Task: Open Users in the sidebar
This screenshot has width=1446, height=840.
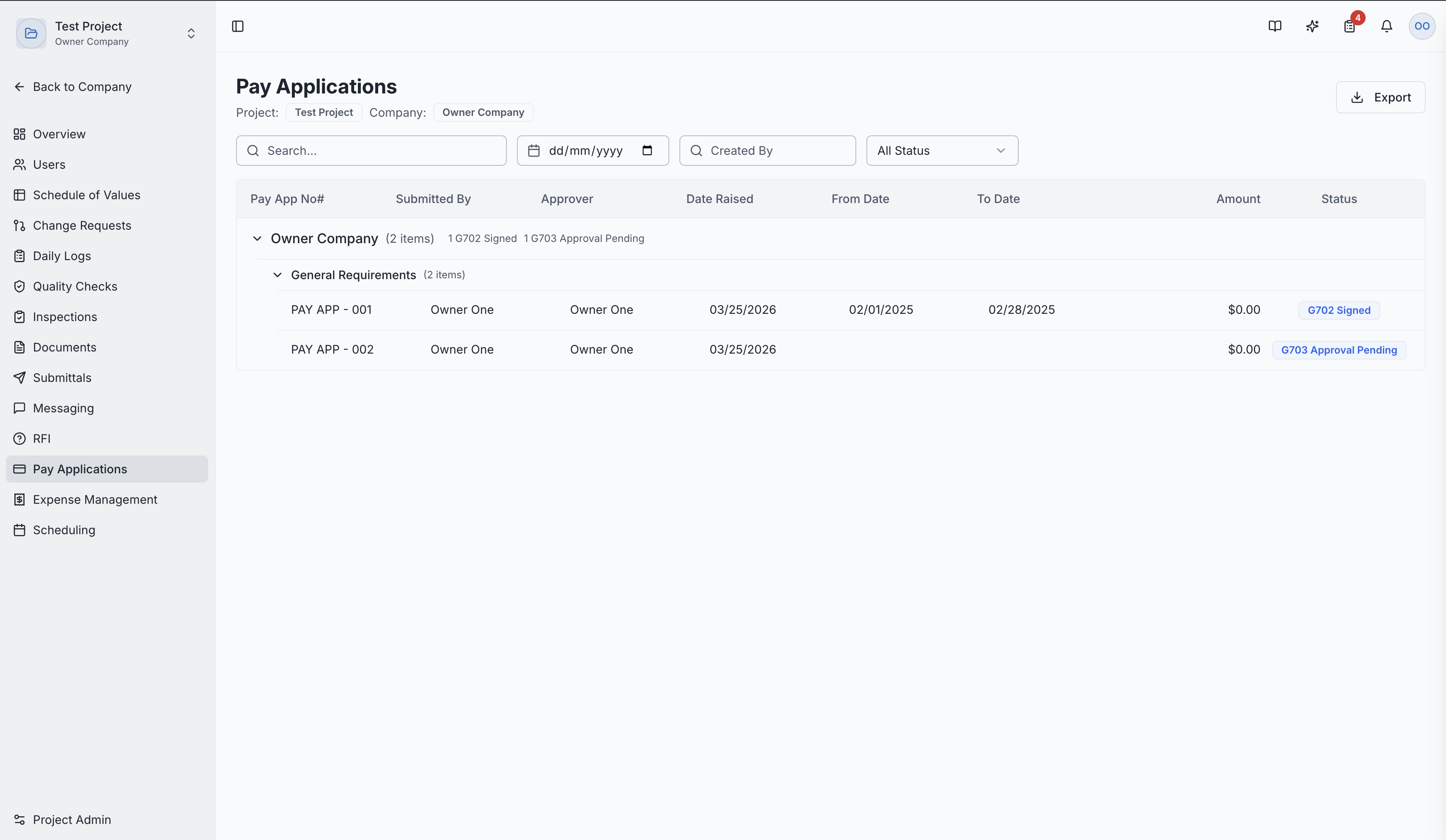Action: point(107,164)
